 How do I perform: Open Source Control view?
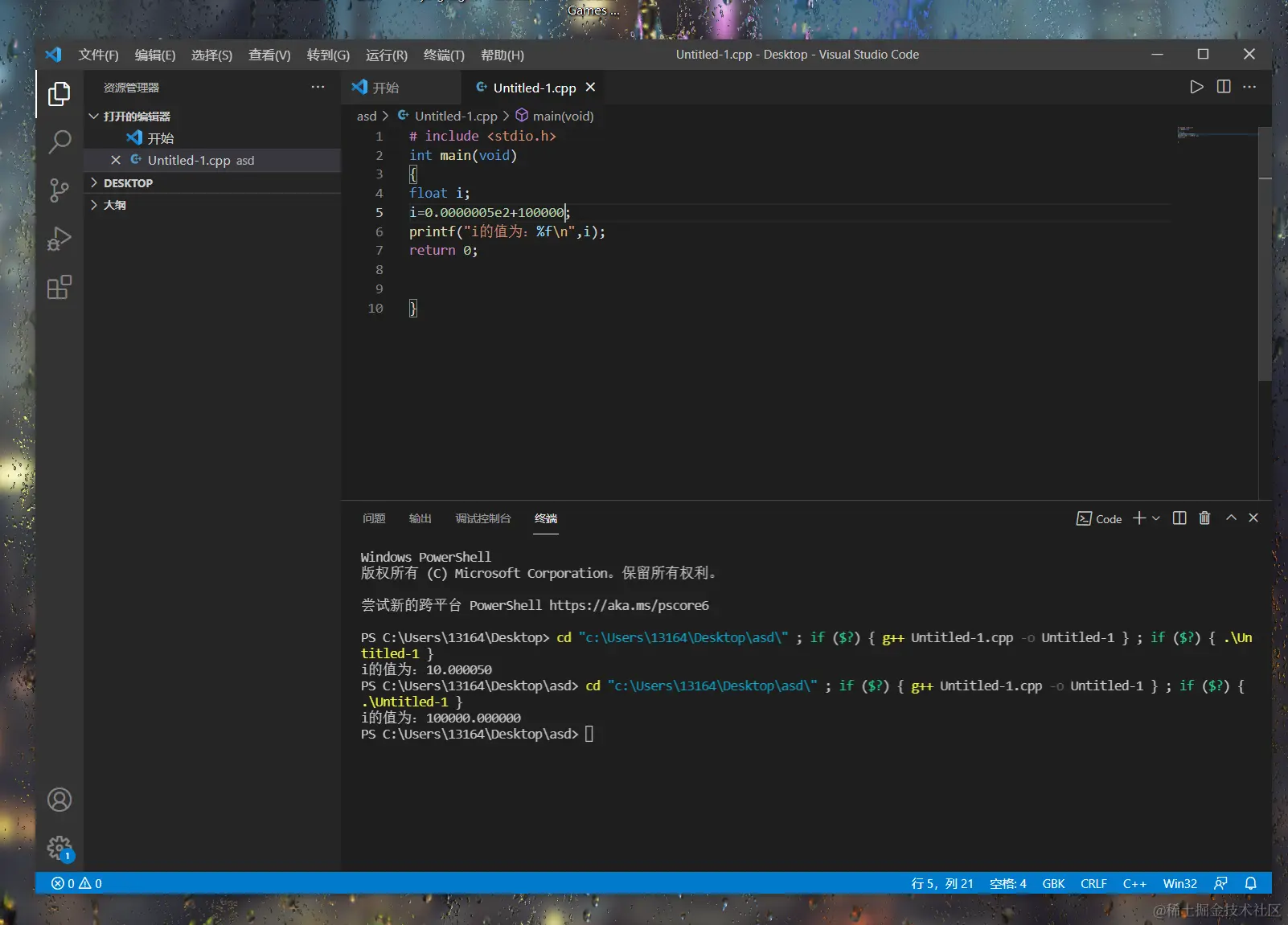pos(59,190)
